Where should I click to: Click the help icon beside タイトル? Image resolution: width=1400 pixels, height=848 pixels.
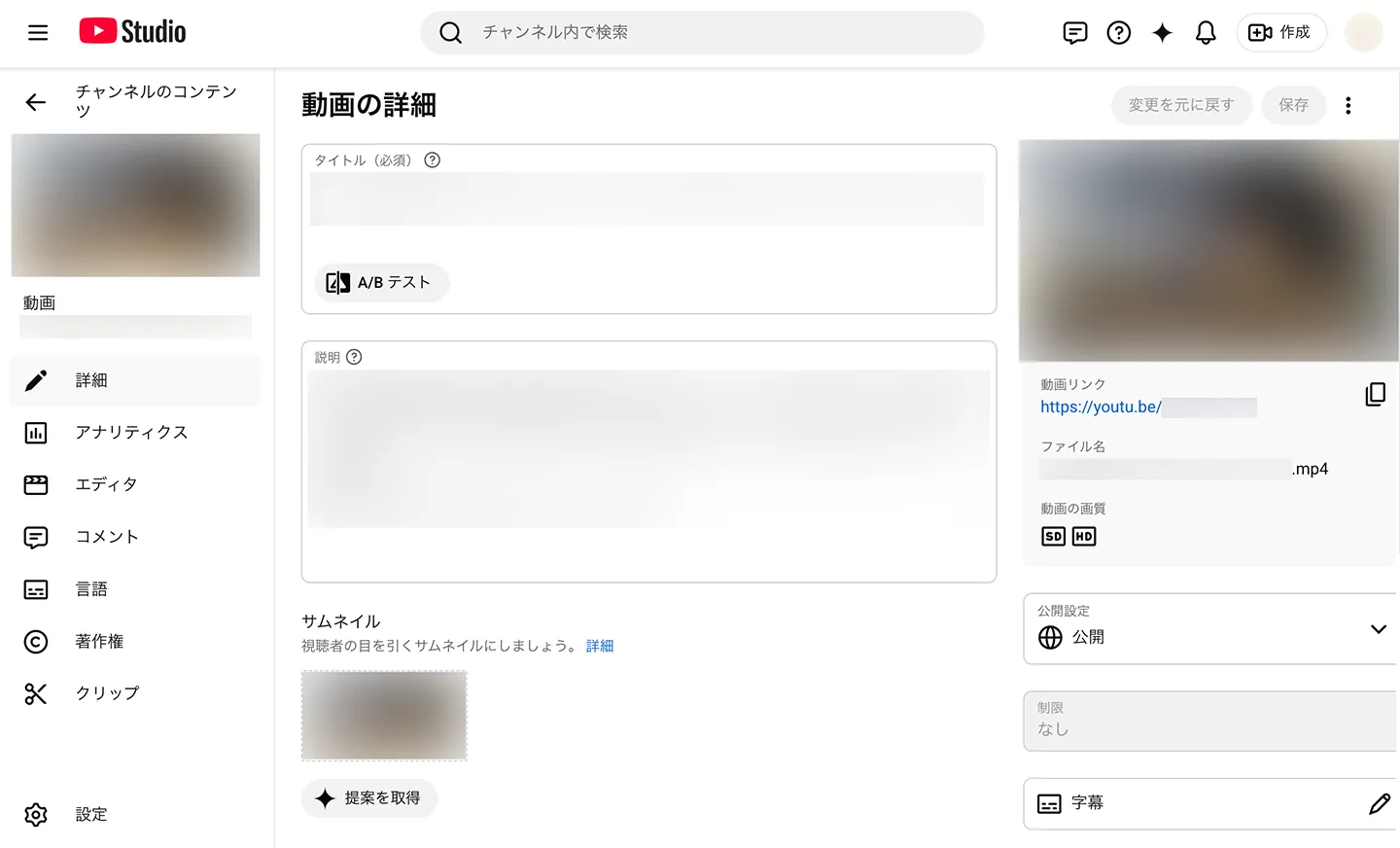click(433, 160)
